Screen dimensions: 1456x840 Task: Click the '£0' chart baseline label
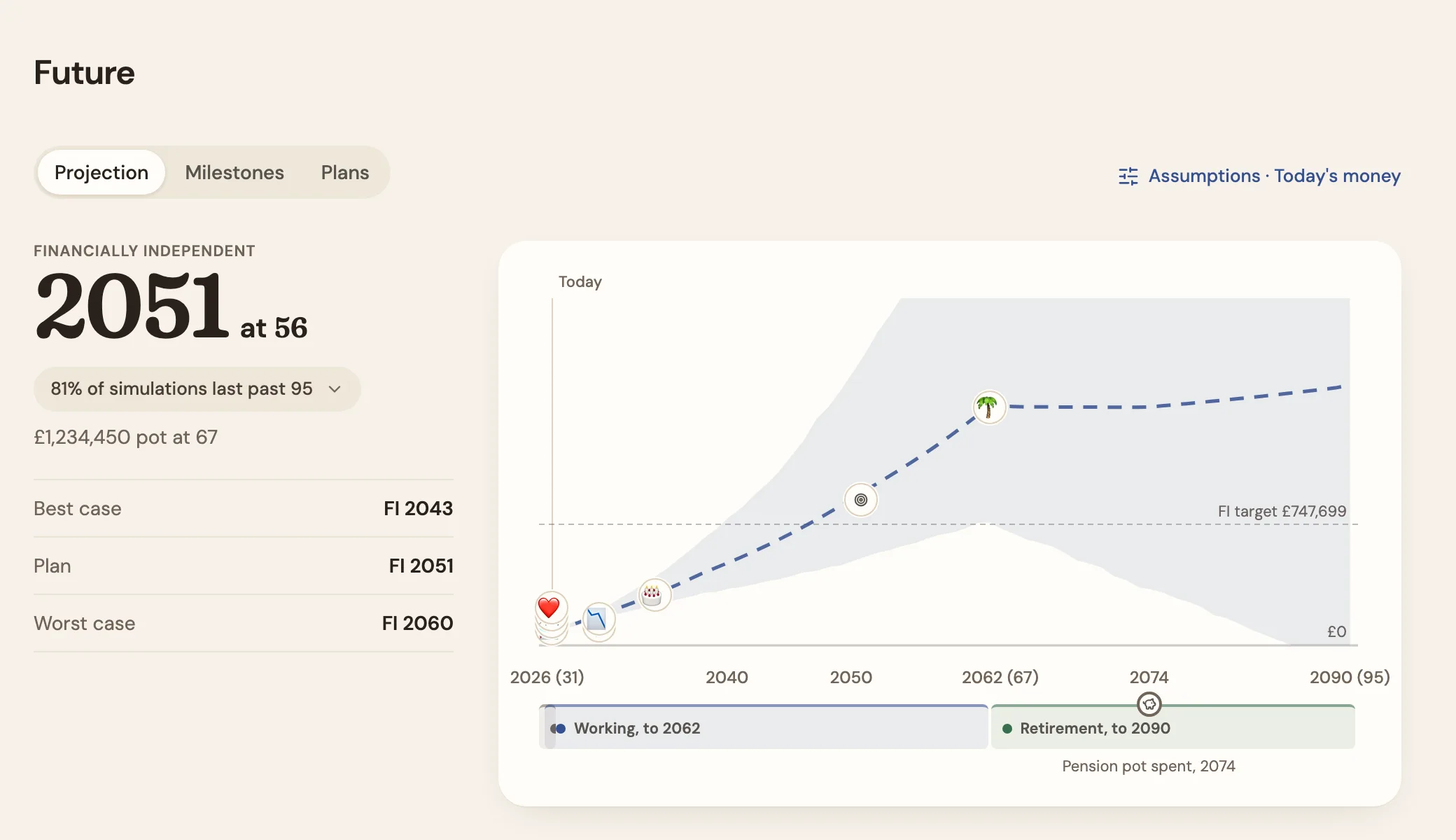click(1336, 631)
